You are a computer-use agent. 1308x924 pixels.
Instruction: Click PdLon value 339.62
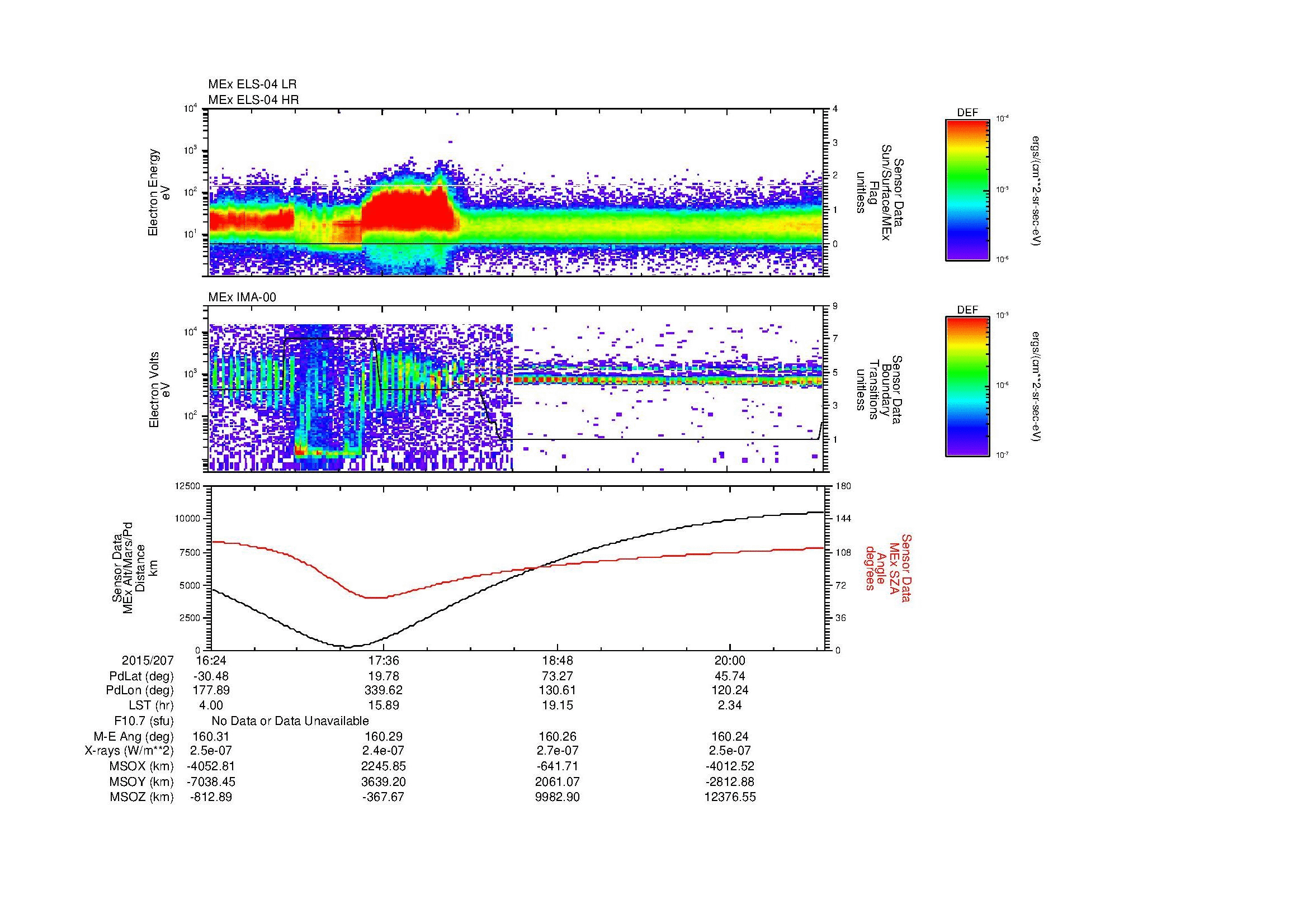point(384,690)
